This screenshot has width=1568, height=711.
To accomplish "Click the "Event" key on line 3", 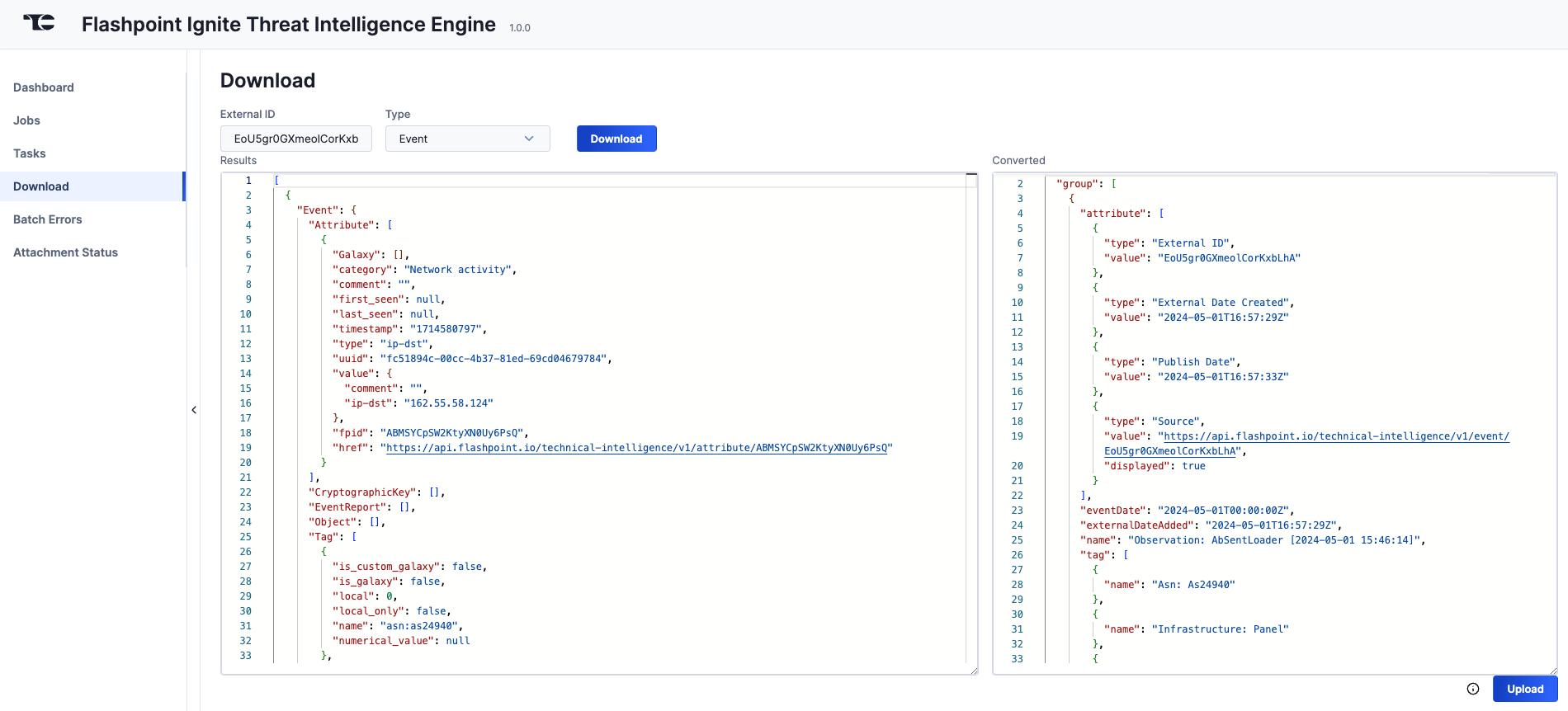I will (318, 210).
